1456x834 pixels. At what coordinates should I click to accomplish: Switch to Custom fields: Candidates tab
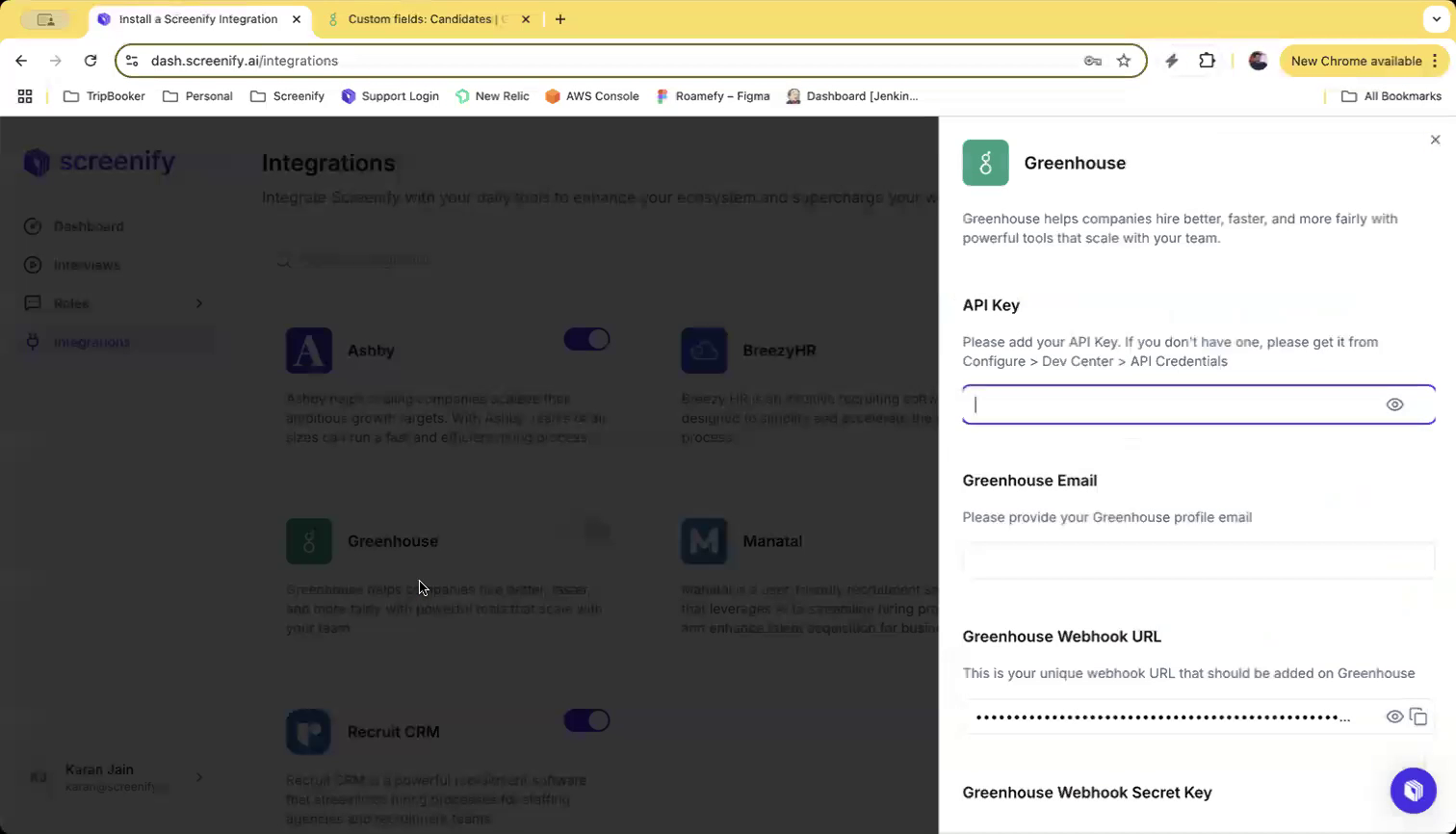(x=427, y=19)
